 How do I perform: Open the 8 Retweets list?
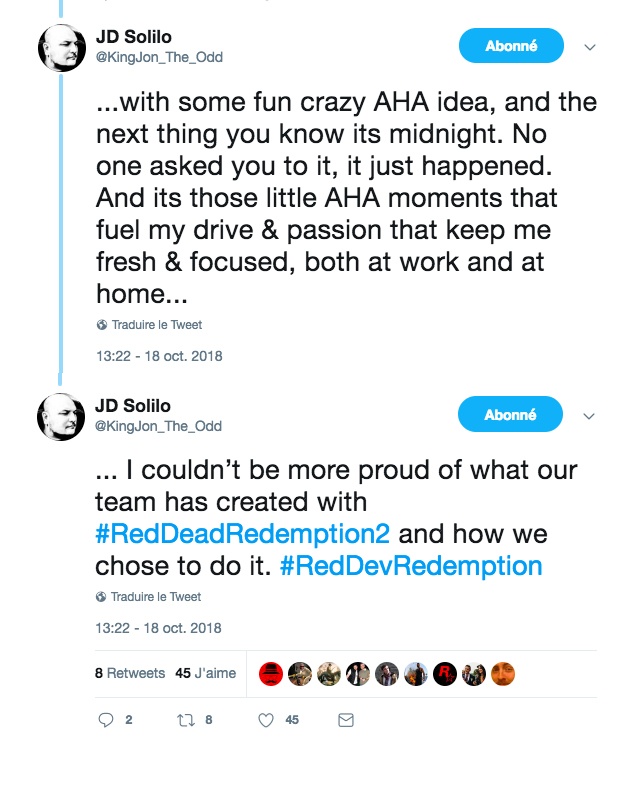(x=130, y=673)
